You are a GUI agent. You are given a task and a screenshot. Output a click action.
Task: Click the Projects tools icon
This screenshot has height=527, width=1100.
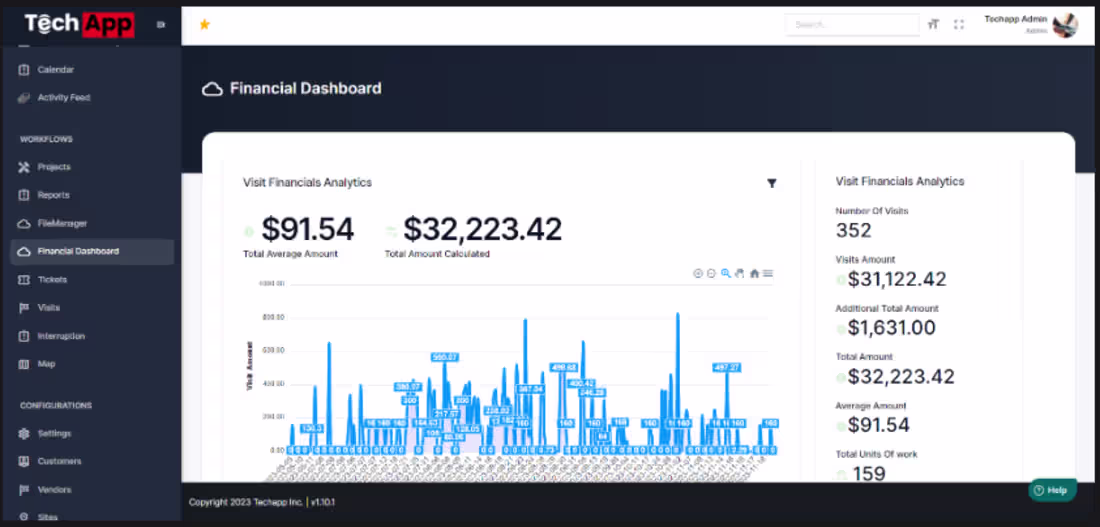(24, 167)
